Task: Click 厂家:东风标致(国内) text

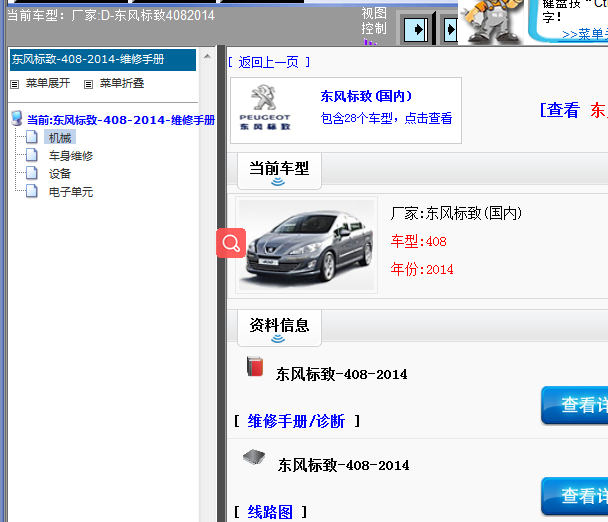Action: pyautogui.click(x=456, y=213)
